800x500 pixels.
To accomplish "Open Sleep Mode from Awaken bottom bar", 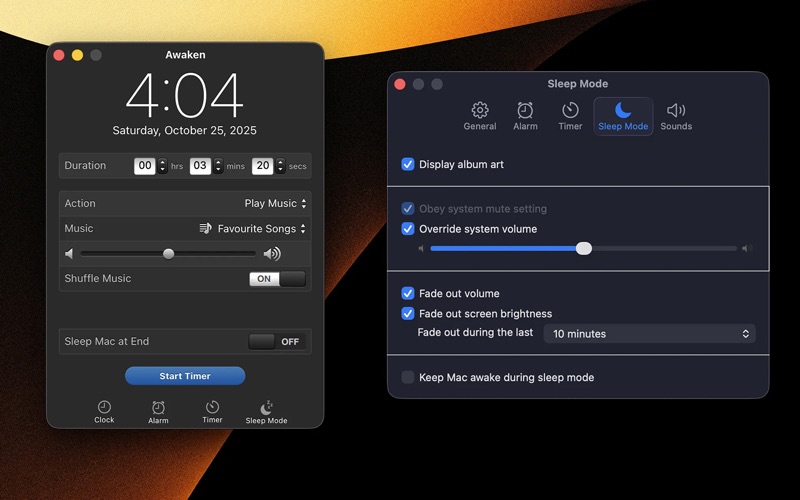I will (x=266, y=412).
